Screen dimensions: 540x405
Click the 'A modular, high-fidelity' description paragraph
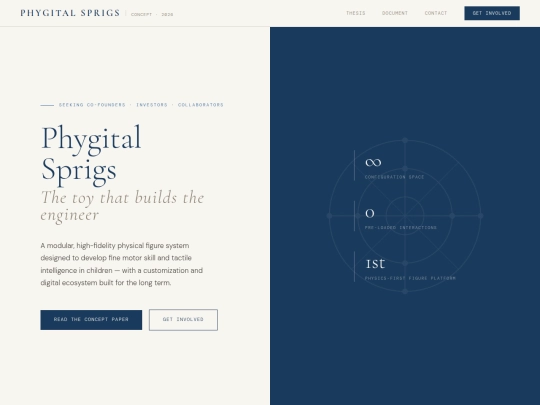[122, 264]
